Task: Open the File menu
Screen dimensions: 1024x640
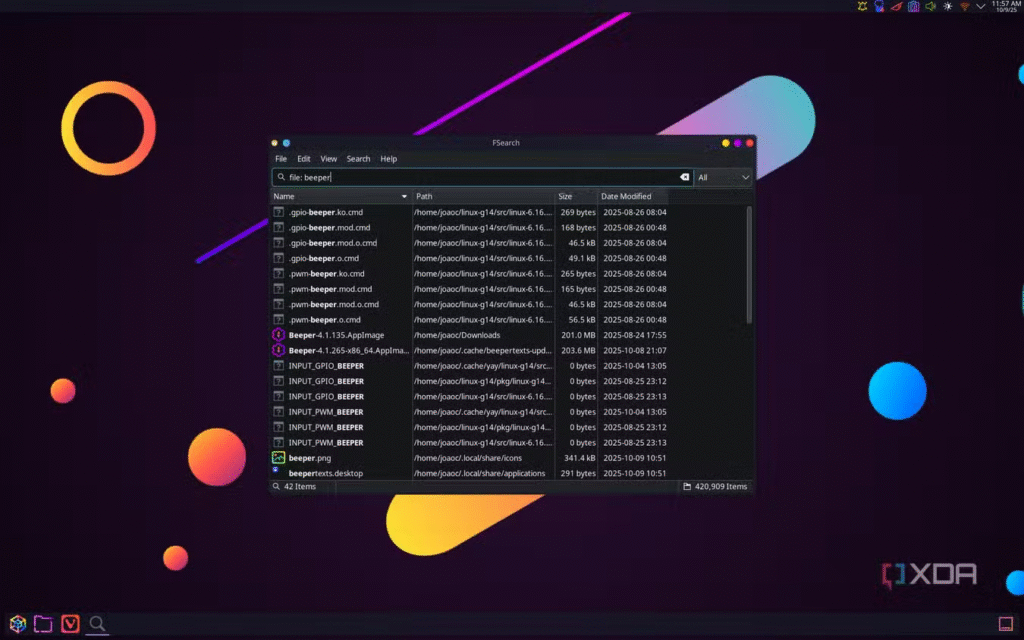Action: tap(281, 159)
